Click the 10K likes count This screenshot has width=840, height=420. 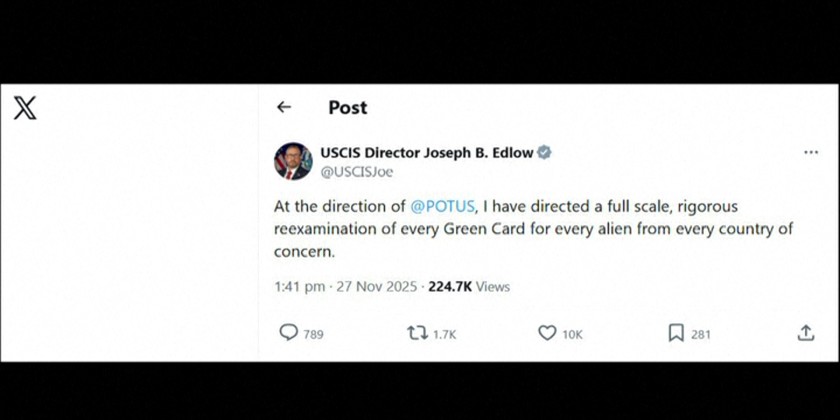[572, 334]
